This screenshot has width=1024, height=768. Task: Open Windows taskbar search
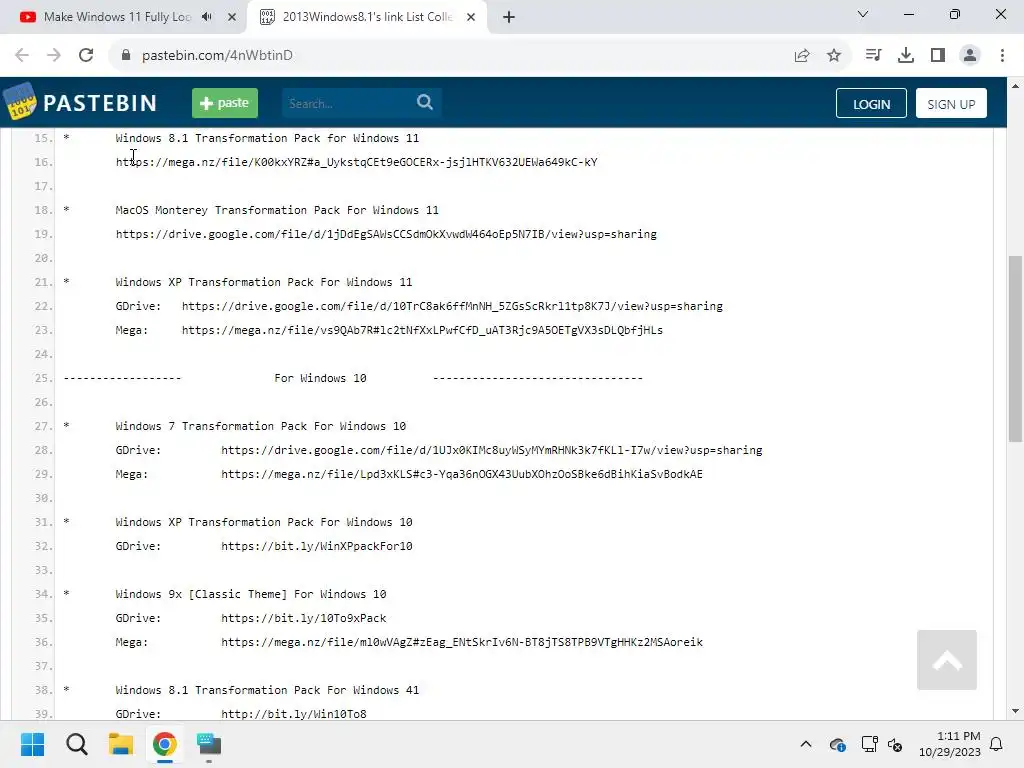click(x=76, y=744)
